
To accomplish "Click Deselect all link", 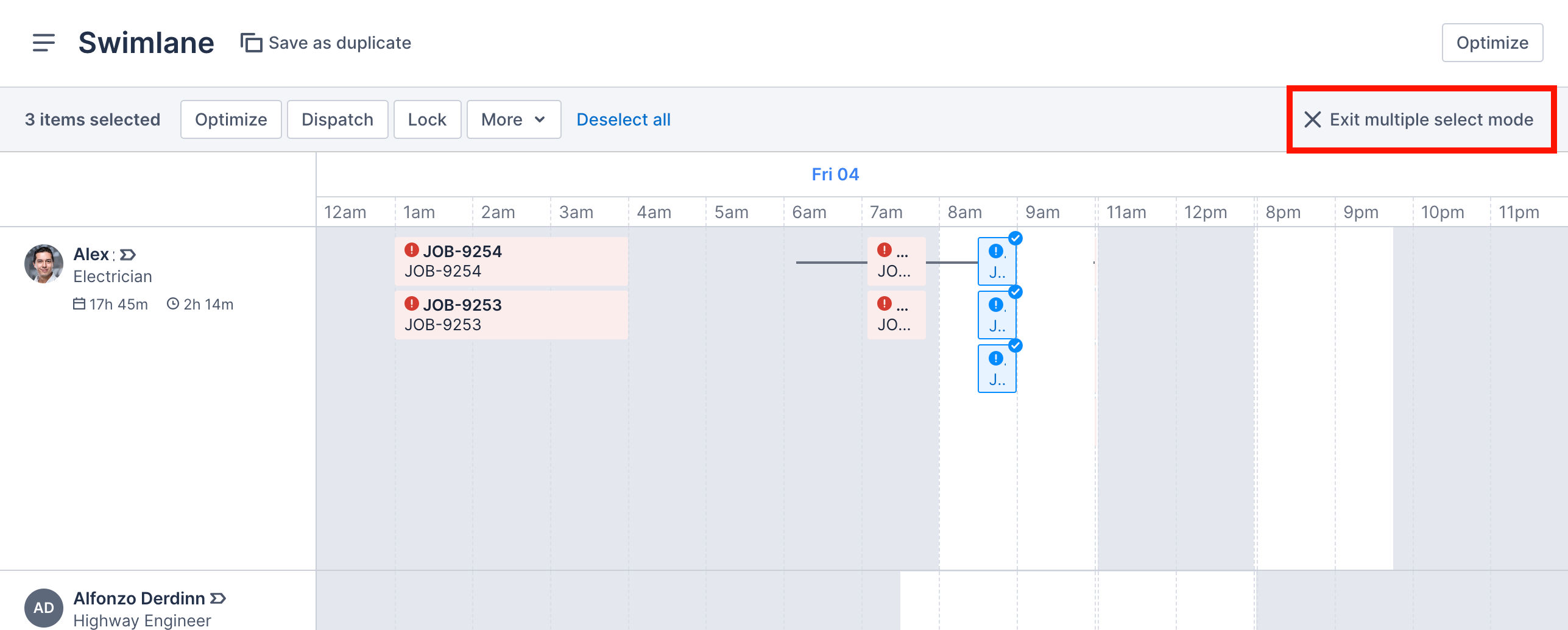I will [x=623, y=119].
